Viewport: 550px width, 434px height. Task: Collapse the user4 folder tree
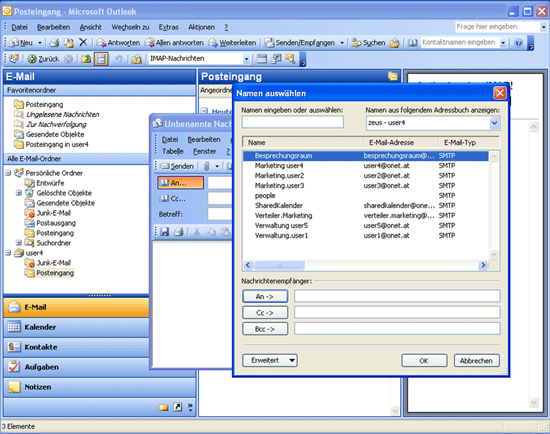pos(8,253)
